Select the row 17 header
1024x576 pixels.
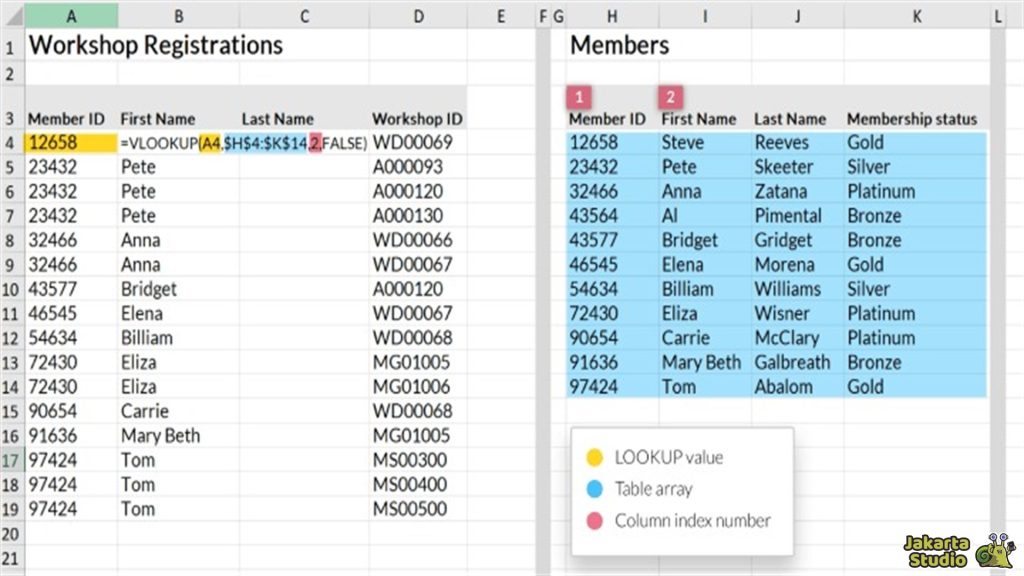coord(12,460)
